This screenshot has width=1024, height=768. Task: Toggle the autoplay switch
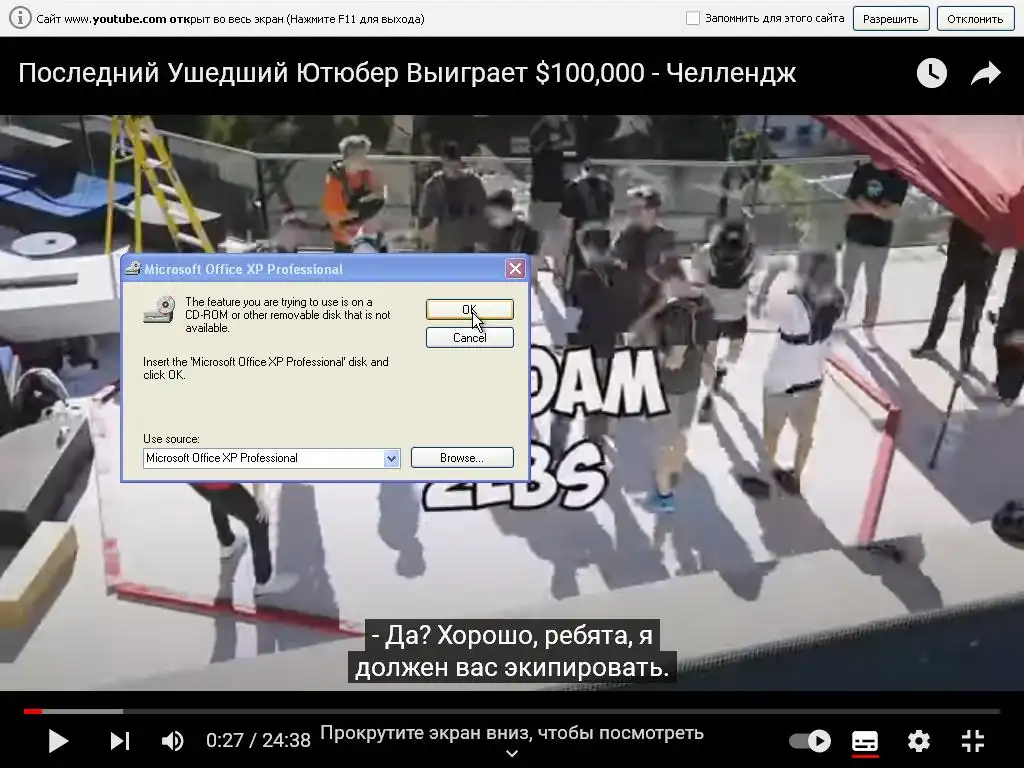point(810,741)
